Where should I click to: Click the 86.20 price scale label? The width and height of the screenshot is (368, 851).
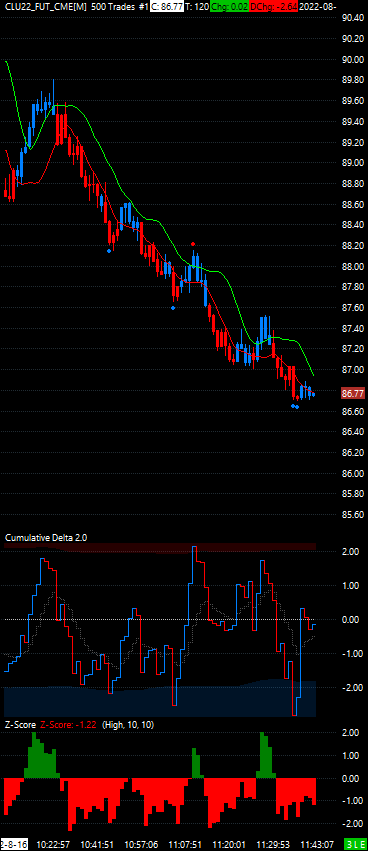[353, 453]
